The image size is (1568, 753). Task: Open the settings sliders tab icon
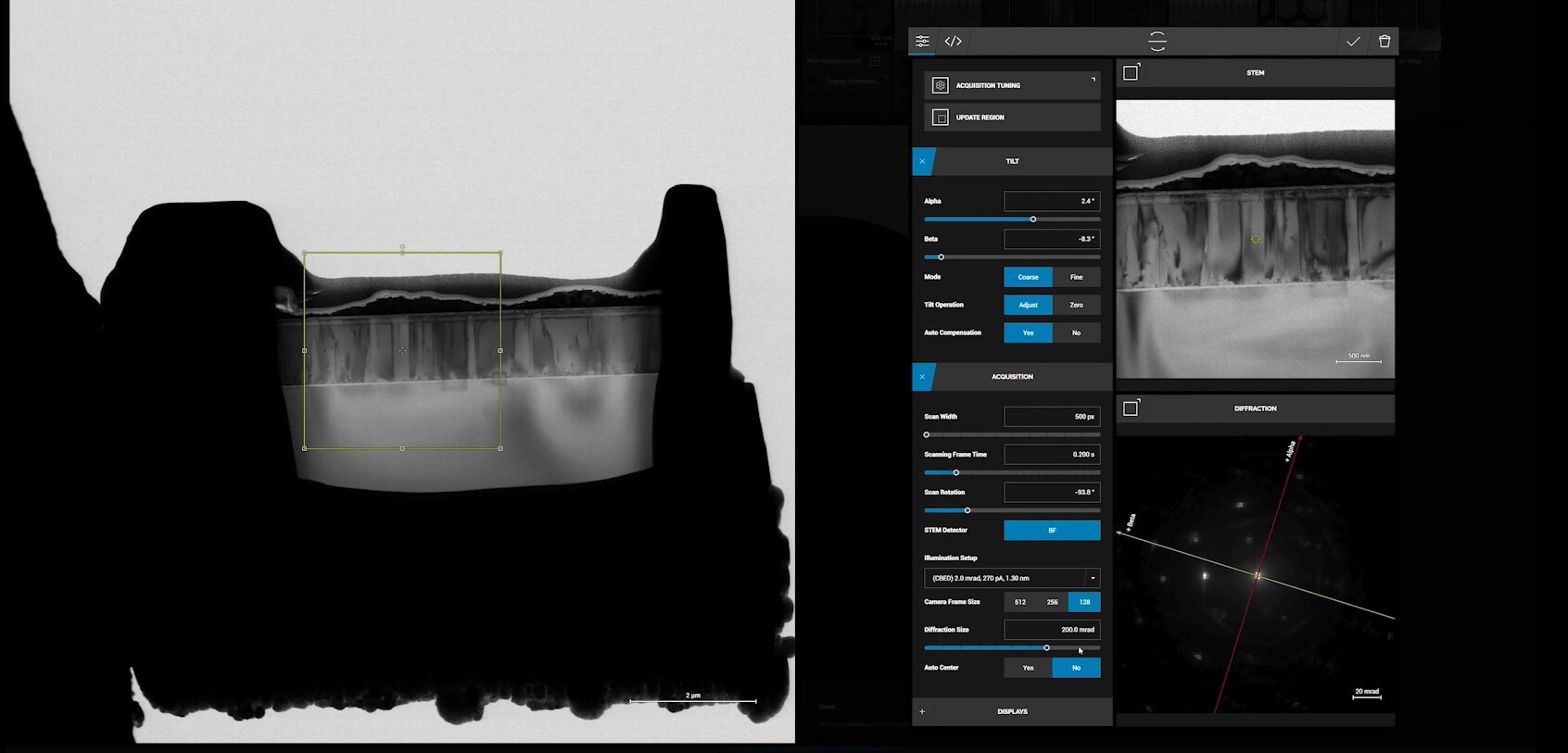(922, 41)
